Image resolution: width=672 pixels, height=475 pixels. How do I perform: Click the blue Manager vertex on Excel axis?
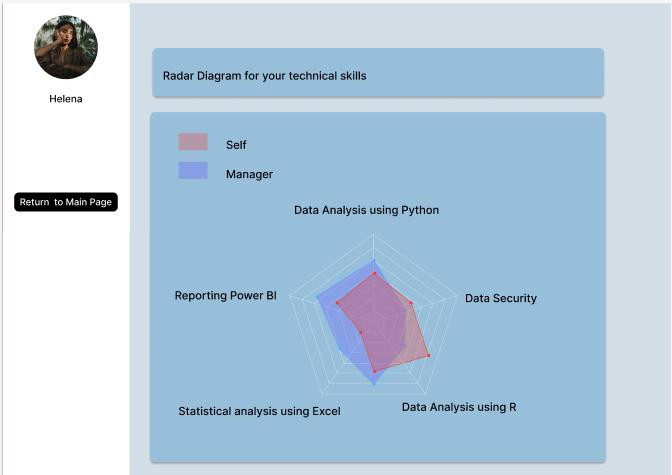(x=374, y=385)
